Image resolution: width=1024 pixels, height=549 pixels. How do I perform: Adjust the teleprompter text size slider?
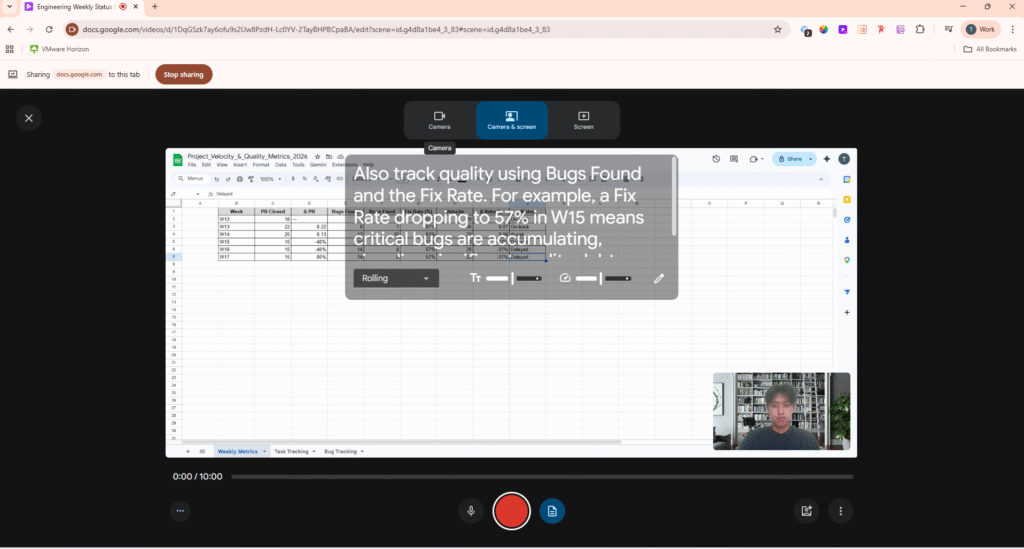pos(513,278)
